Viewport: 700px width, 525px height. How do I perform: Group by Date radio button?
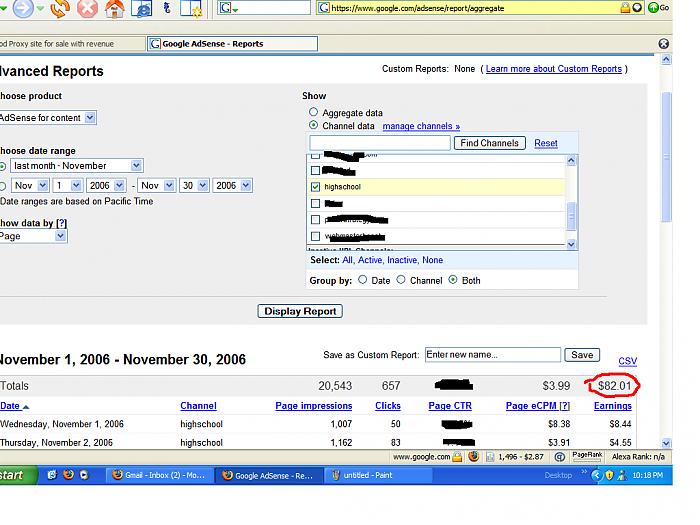point(362,279)
